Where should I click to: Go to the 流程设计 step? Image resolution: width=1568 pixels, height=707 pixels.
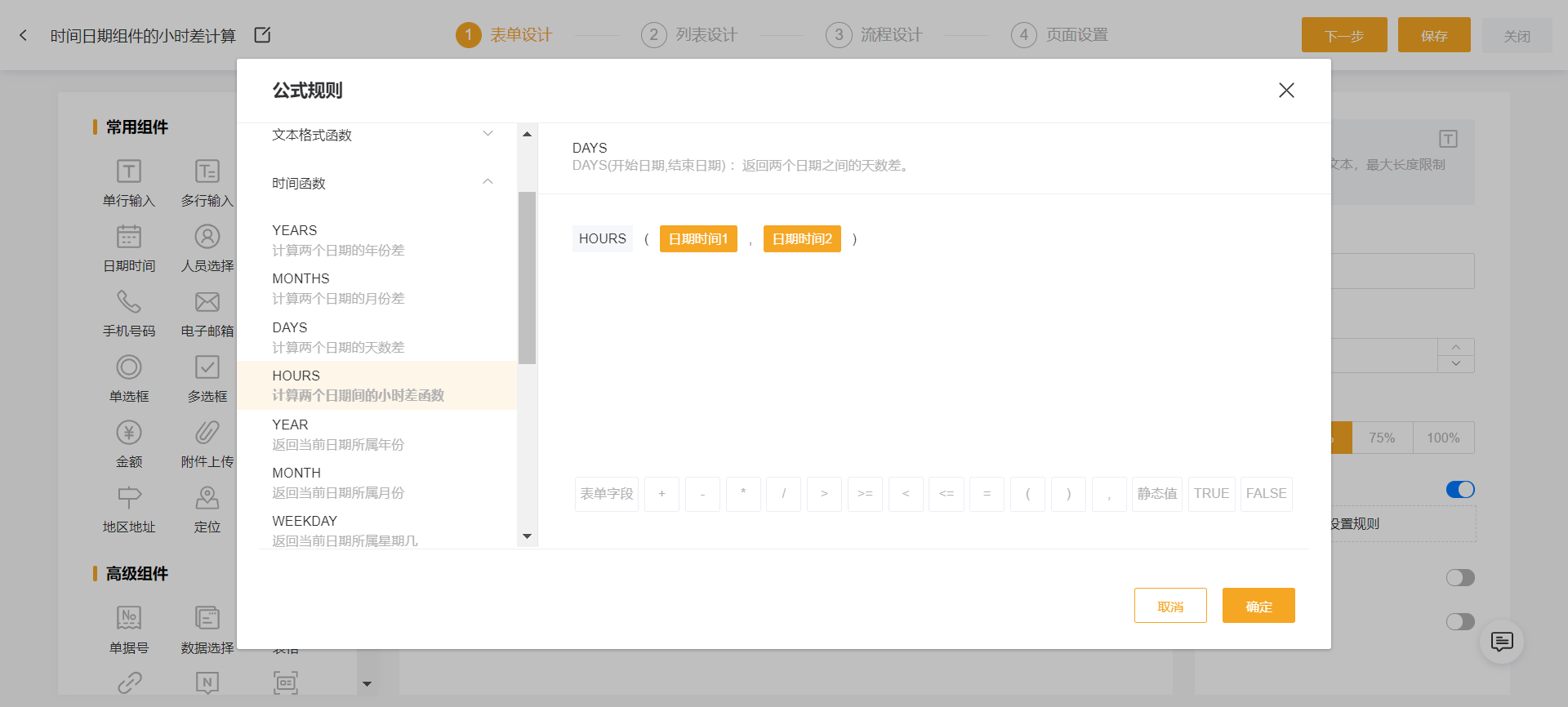pos(874,35)
